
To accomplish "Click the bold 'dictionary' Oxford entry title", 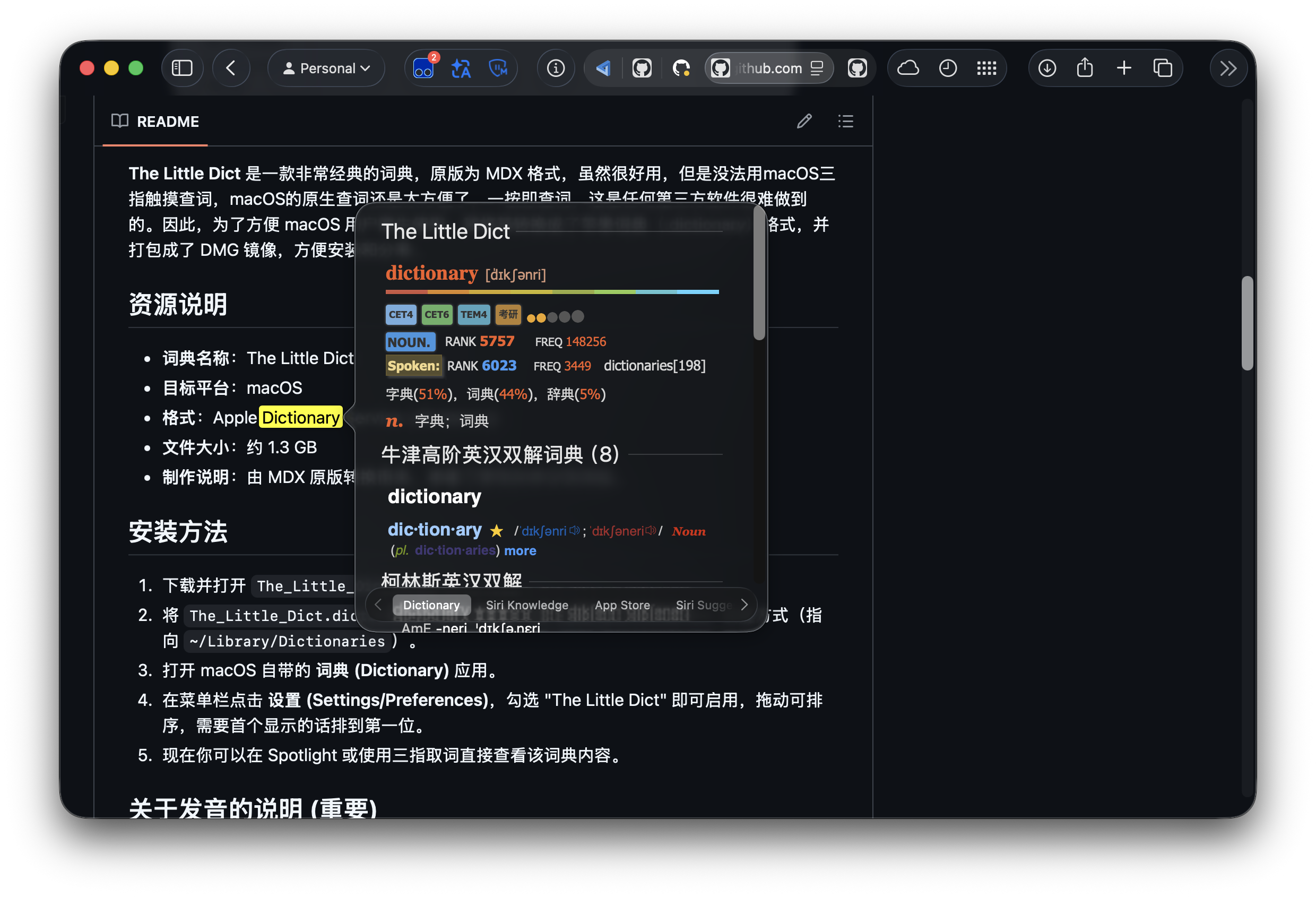I will click(x=434, y=496).
